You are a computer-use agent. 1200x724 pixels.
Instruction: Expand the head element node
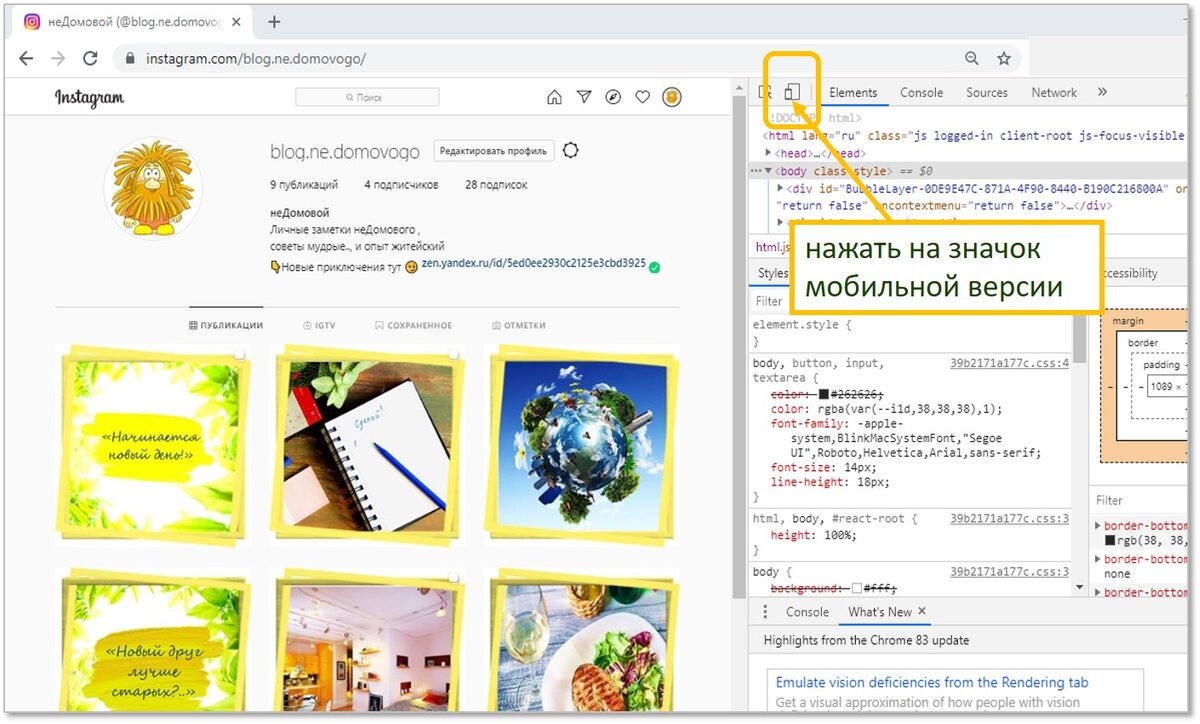click(768, 153)
